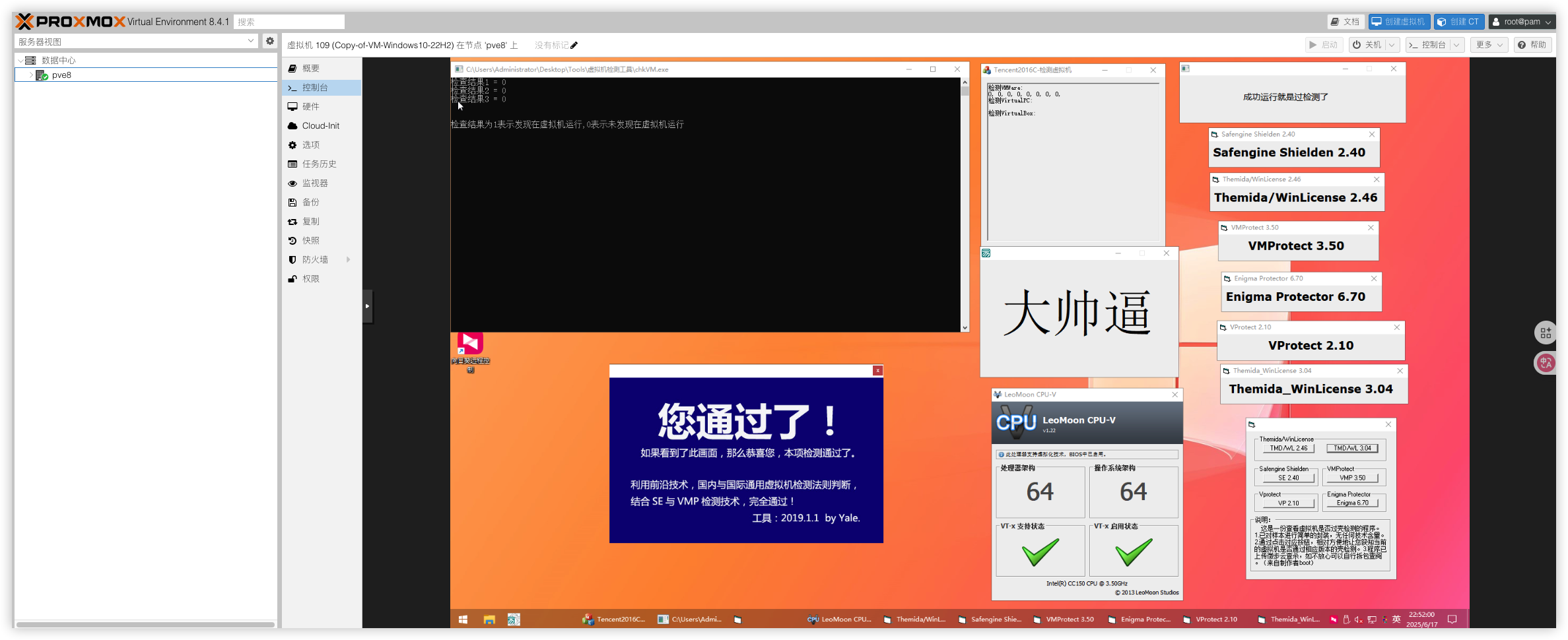The height and width of the screenshot is (640, 1568).
Task: Expand the 防火墙 firewall submenu arrow
Action: pos(348,259)
